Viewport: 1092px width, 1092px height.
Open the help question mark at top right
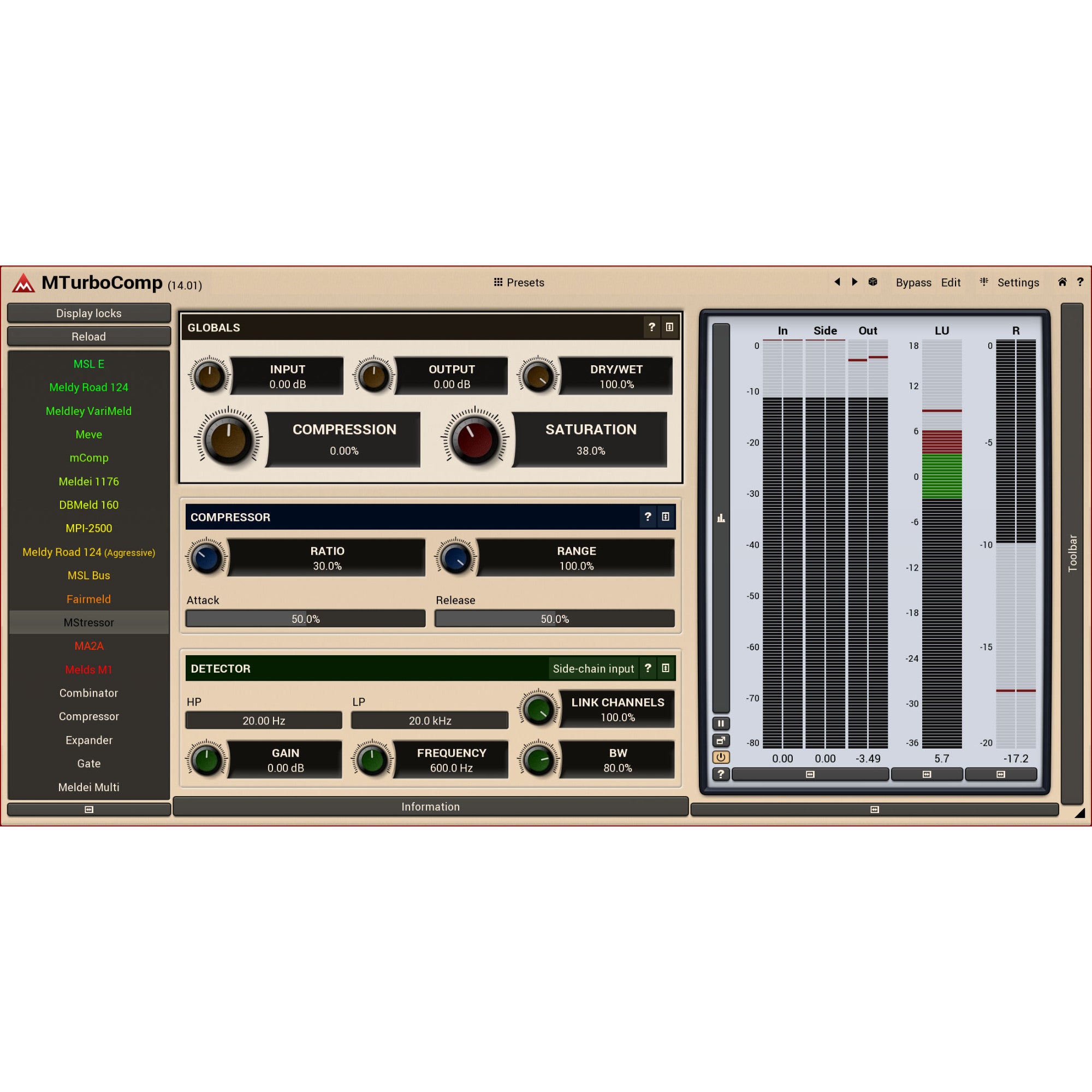click(x=1080, y=282)
